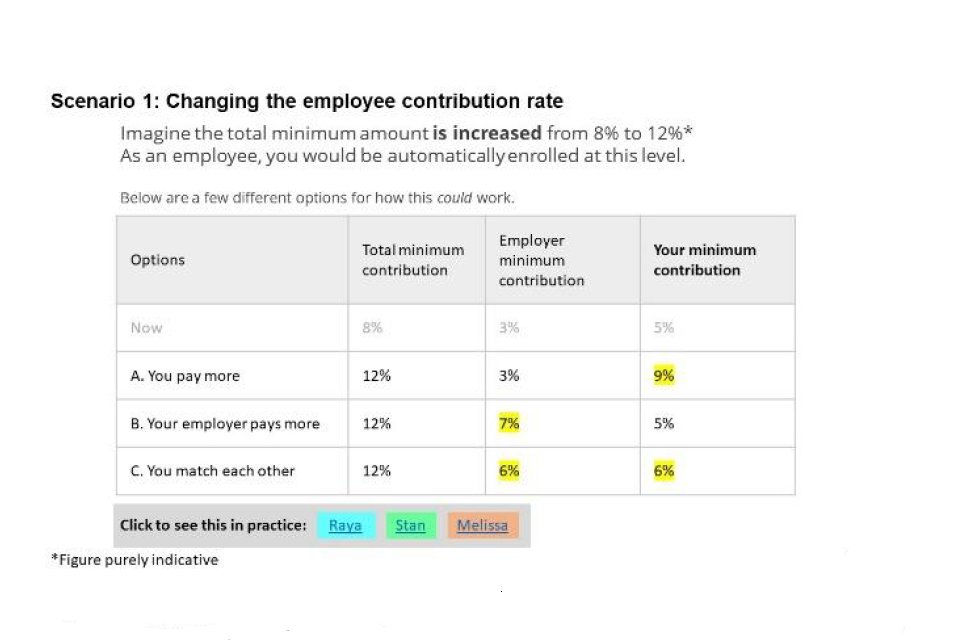Click highlighted 6% your contribution in option C
Screen dimensions: 960x640
pyautogui.click(x=664, y=471)
